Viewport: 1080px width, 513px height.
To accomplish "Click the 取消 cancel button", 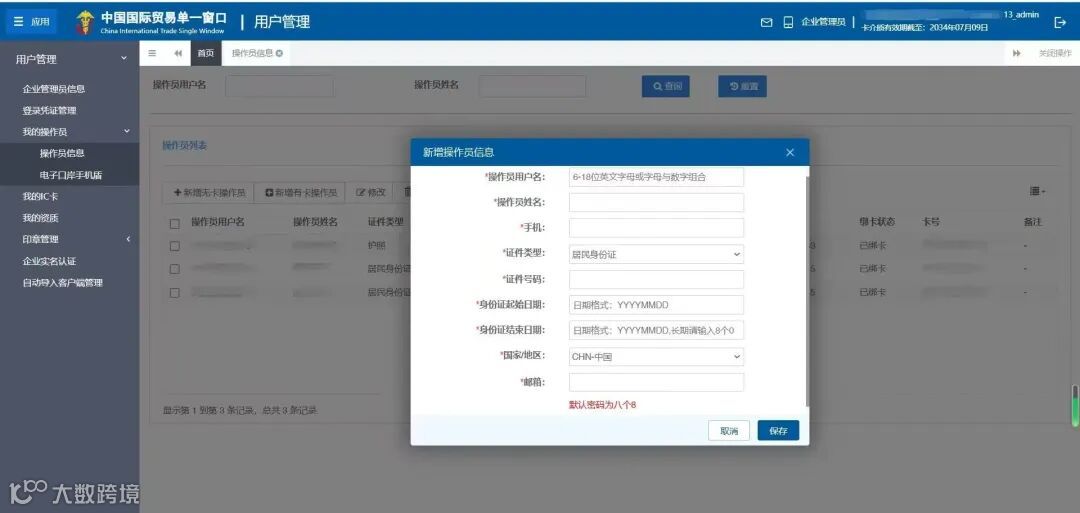I will [729, 430].
